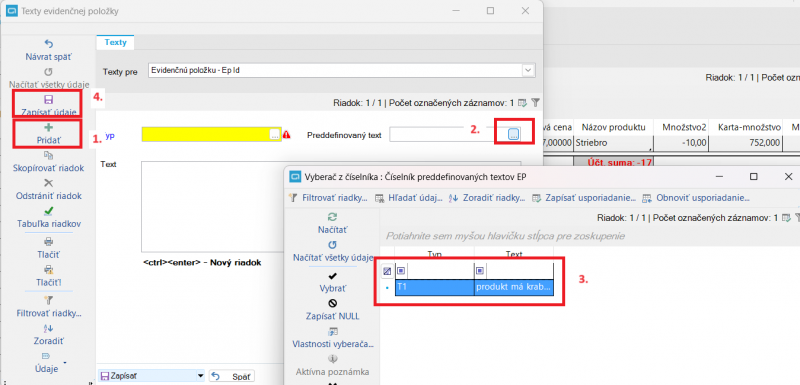800x385 pixels.
Task: Select the T1 row in the picker
Action: click(474, 288)
